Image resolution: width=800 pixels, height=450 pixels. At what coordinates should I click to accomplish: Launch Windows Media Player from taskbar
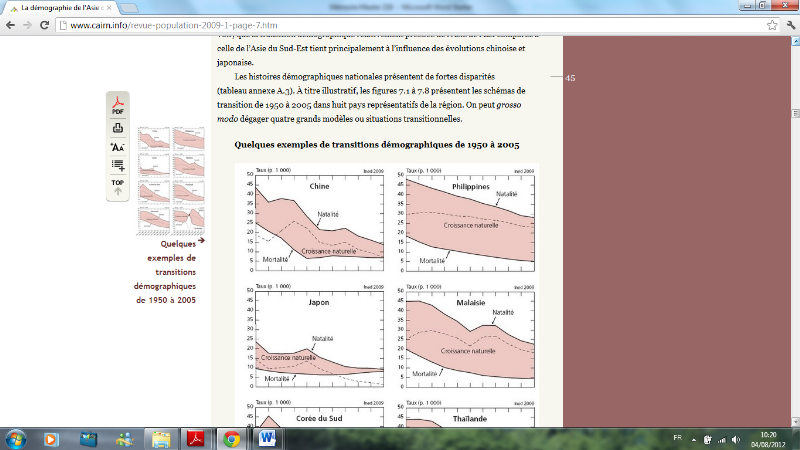pos(51,439)
